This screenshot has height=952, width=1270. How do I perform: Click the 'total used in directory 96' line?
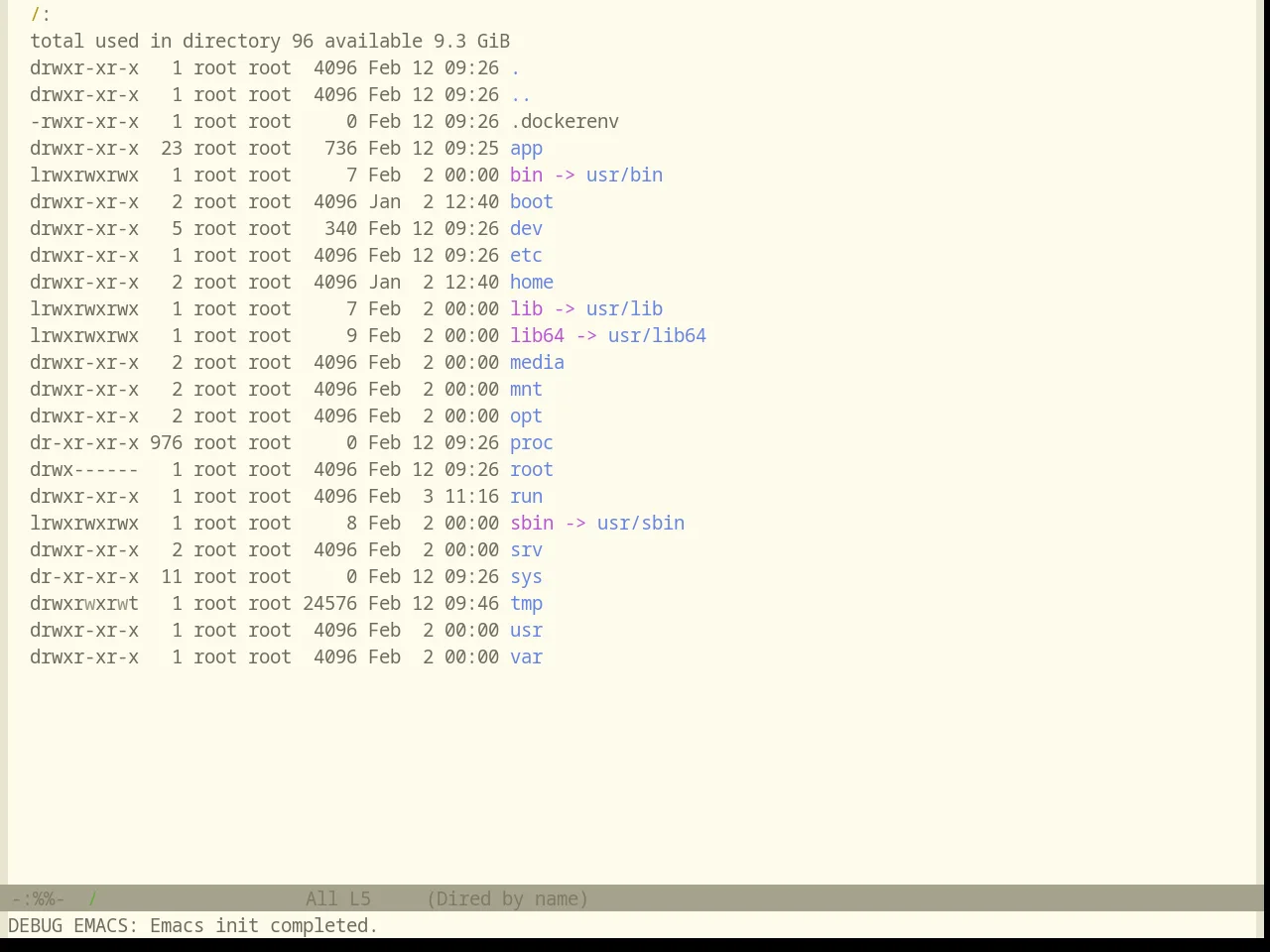pyautogui.click(x=270, y=42)
